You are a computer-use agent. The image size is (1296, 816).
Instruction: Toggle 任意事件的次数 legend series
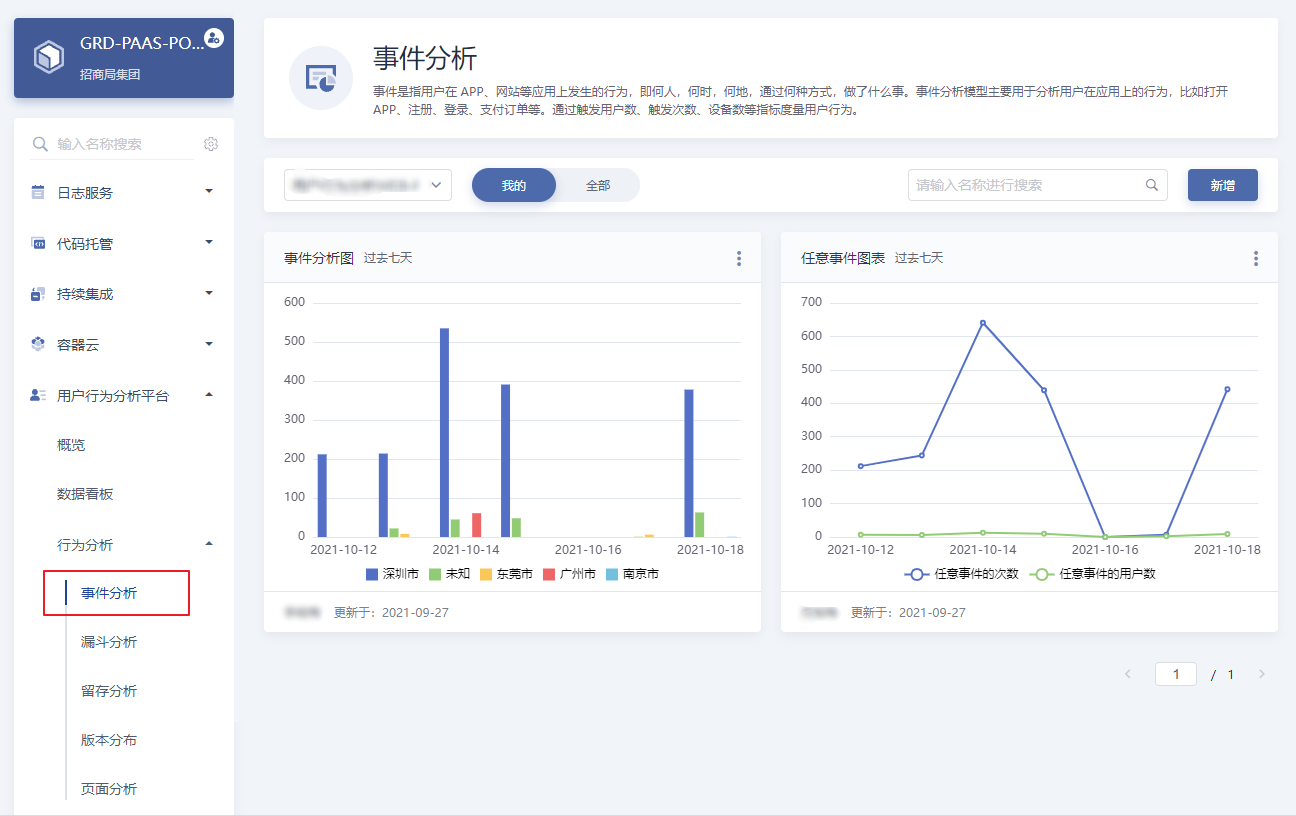tap(961, 574)
